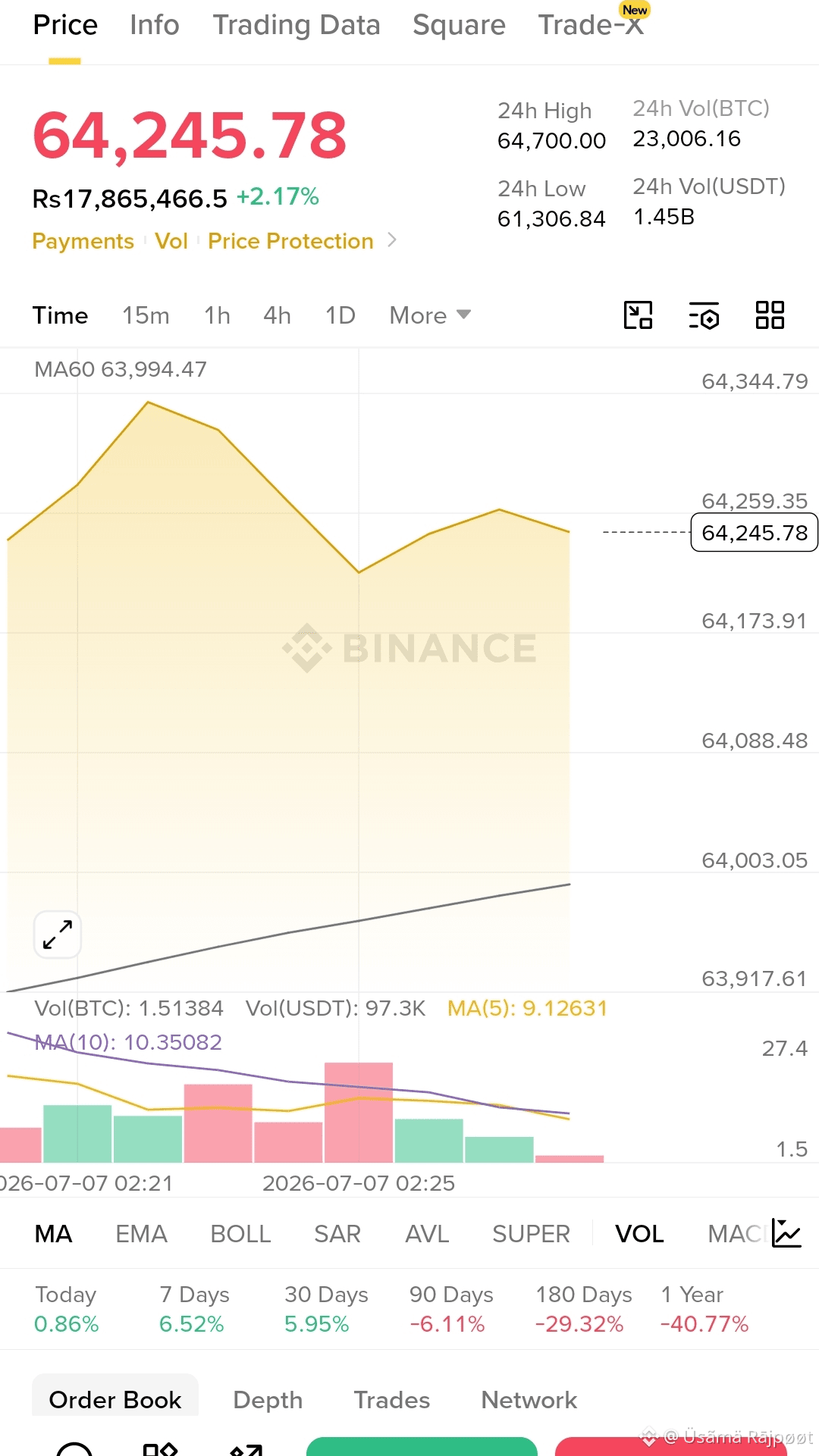Enable the BOLL indicator

coord(240,1234)
